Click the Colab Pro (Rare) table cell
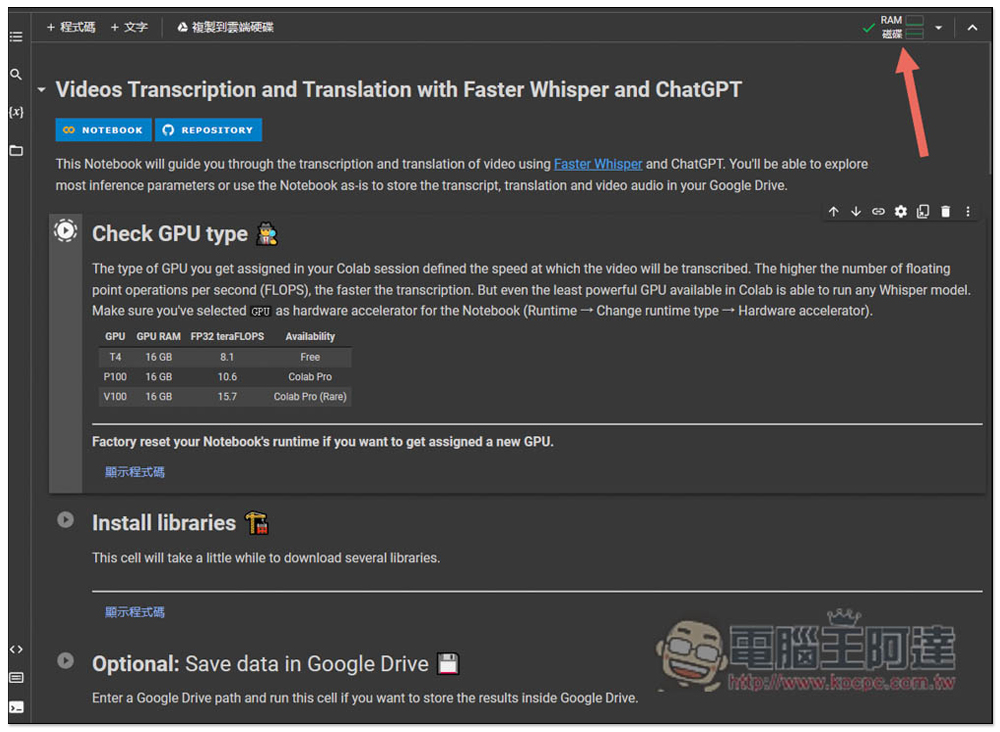The height and width of the screenshot is (732, 1000). pos(310,397)
